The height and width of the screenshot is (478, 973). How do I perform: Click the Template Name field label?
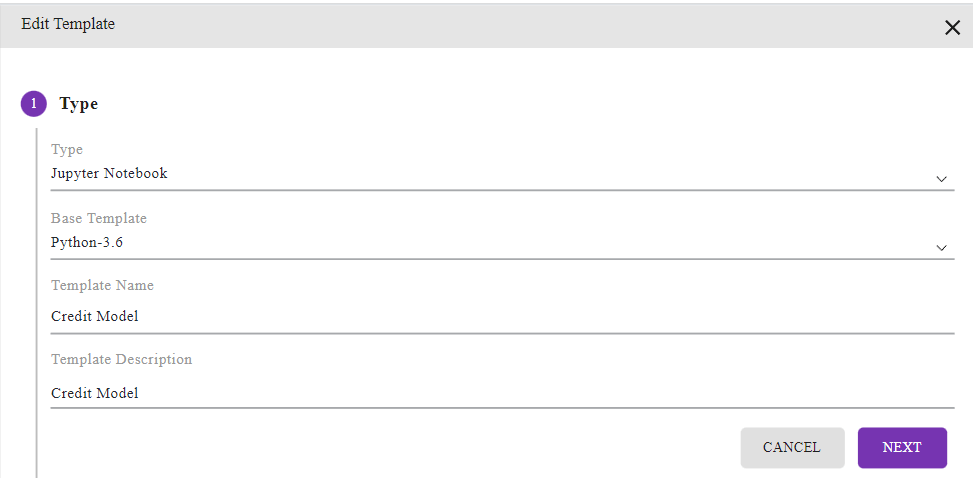[102, 286]
